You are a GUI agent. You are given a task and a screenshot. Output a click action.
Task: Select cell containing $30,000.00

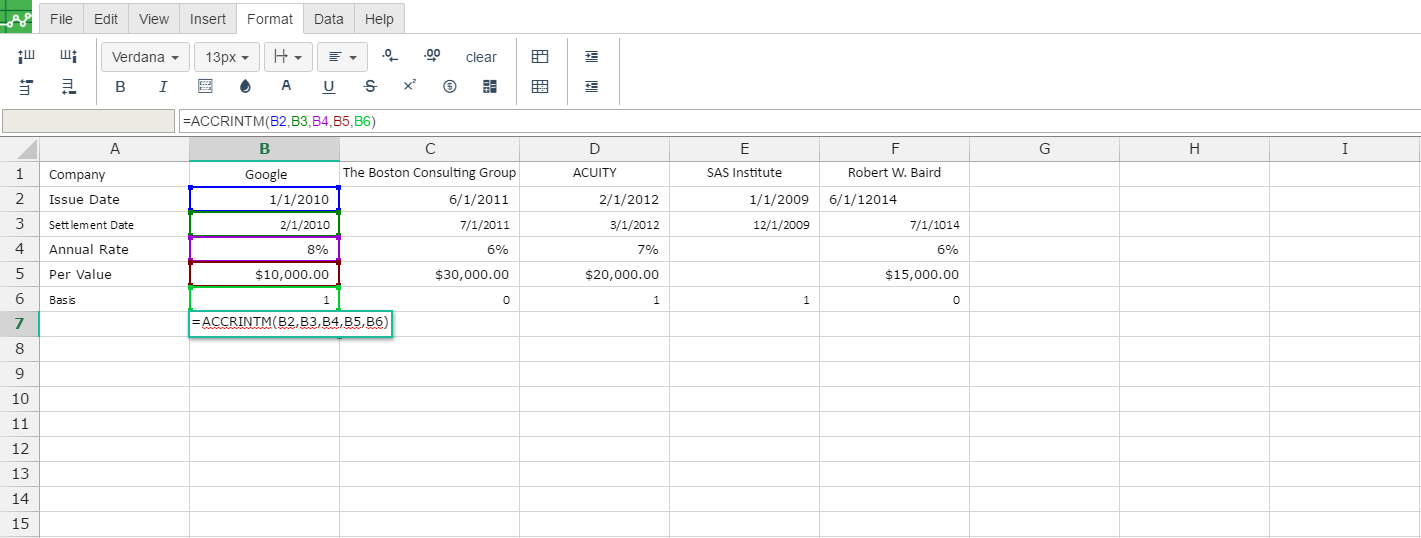[429, 274]
